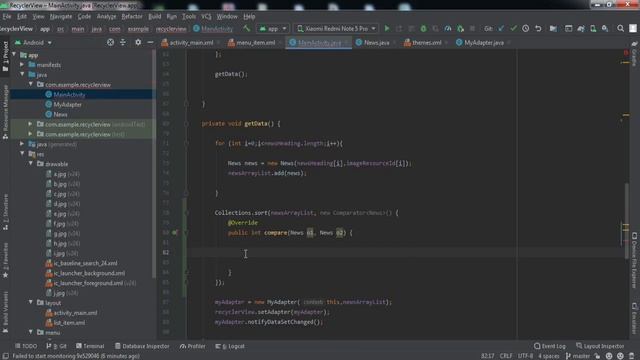Screen dimensions: 640x360
Task: Open the profiler gauge icon in toolbar
Action: (x=448, y=29)
